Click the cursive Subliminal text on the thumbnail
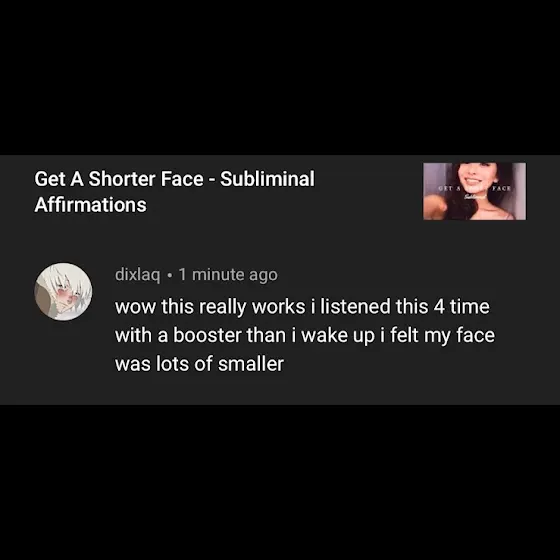This screenshot has width=560, height=560. click(x=474, y=196)
